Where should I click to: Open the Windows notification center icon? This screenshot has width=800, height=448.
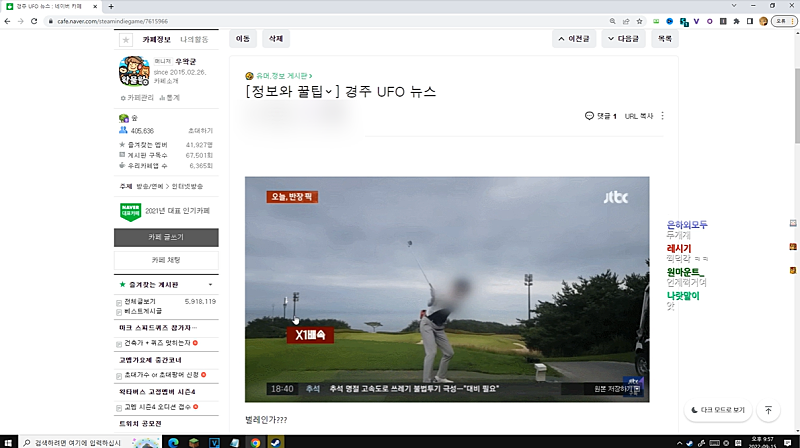(788, 443)
